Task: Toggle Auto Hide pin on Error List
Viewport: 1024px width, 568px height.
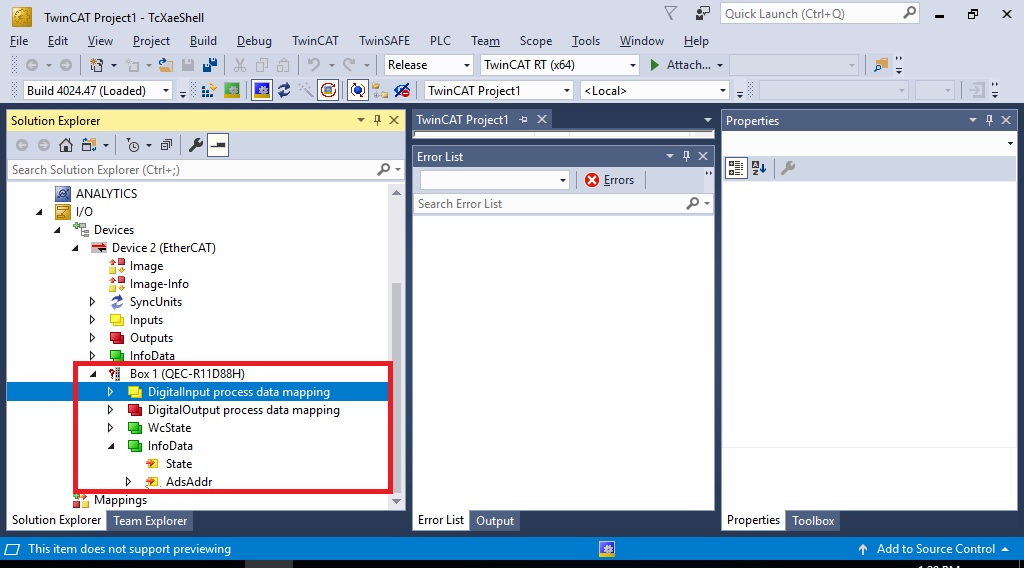Action: coord(686,156)
